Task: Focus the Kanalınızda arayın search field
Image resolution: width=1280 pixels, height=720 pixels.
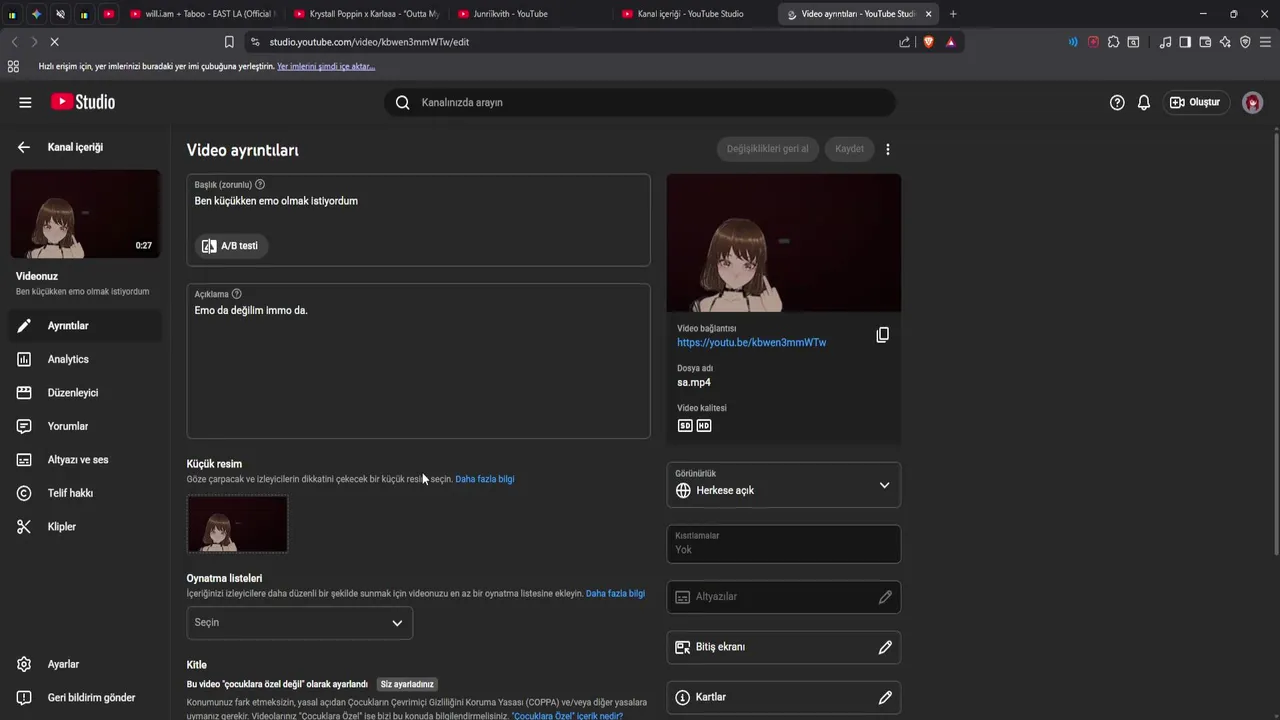Action: click(x=640, y=102)
